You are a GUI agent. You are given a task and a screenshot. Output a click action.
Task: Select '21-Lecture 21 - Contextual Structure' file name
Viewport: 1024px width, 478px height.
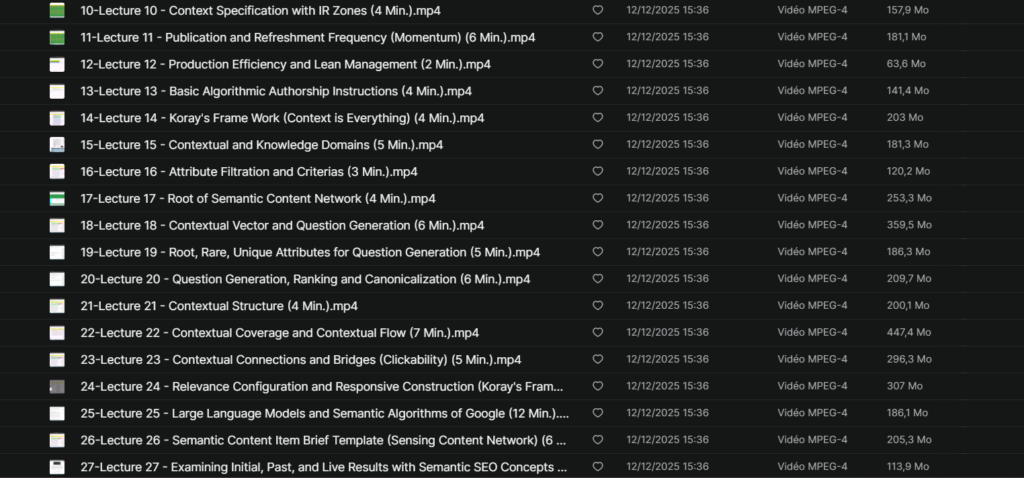[x=219, y=306]
